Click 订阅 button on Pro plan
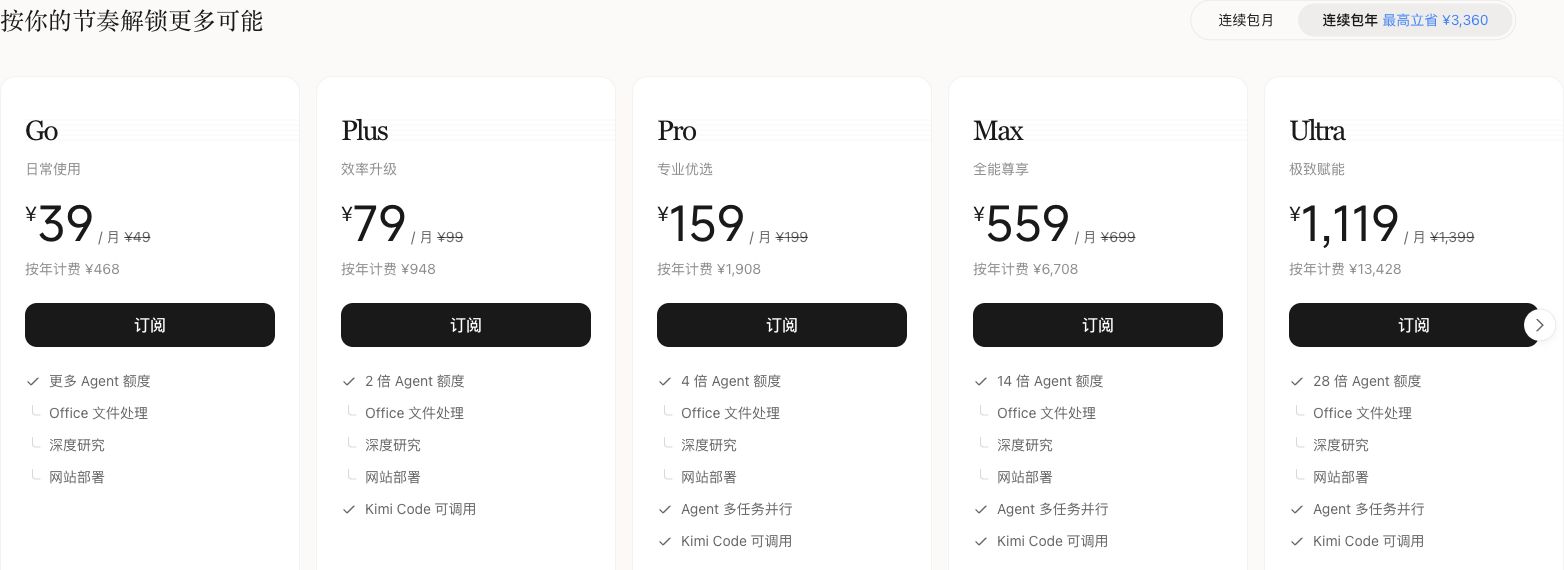Image resolution: width=1564 pixels, height=570 pixels. click(x=782, y=325)
